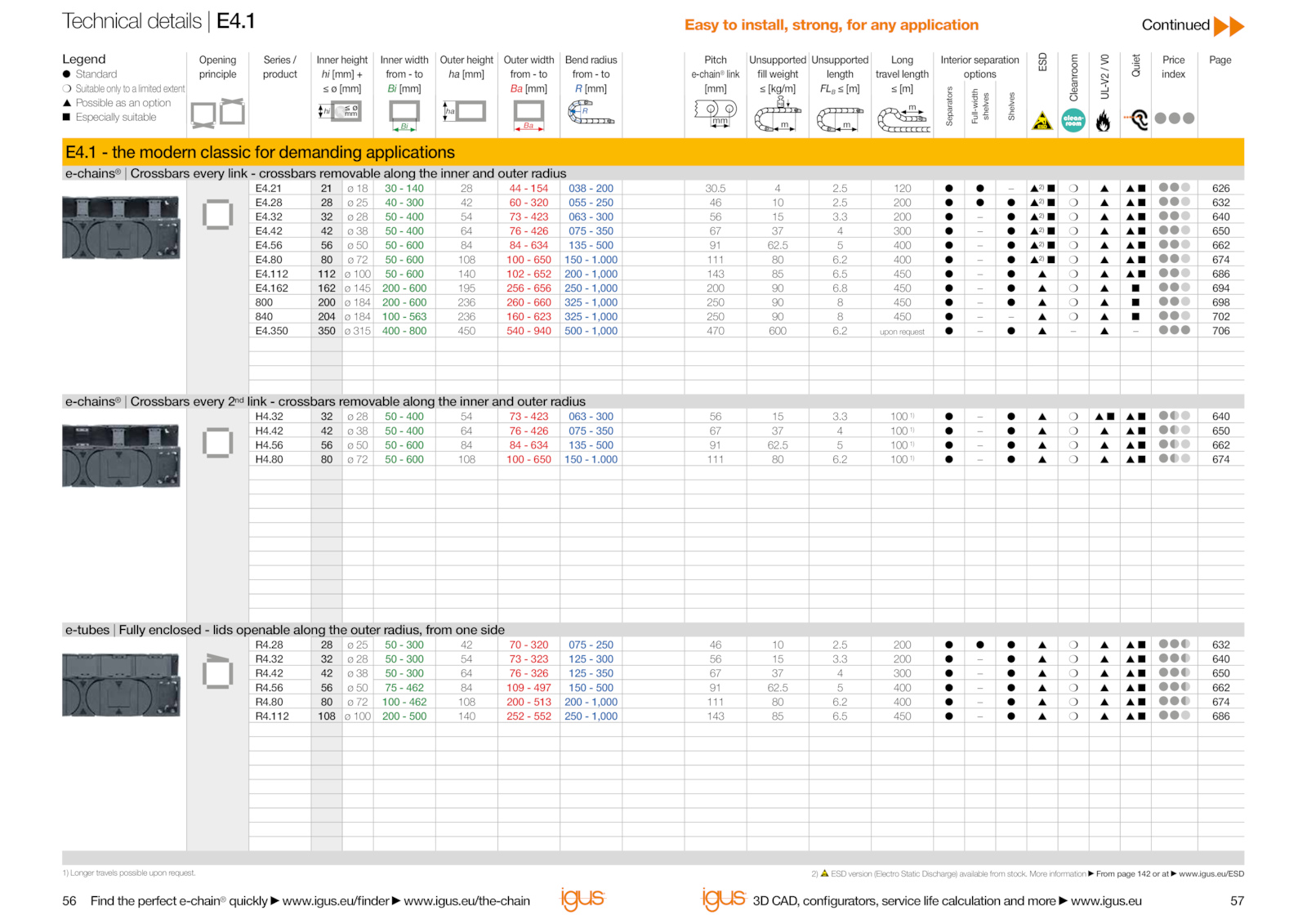Click the ESD warning triangle header icon
1307x924 pixels.
1042,122
